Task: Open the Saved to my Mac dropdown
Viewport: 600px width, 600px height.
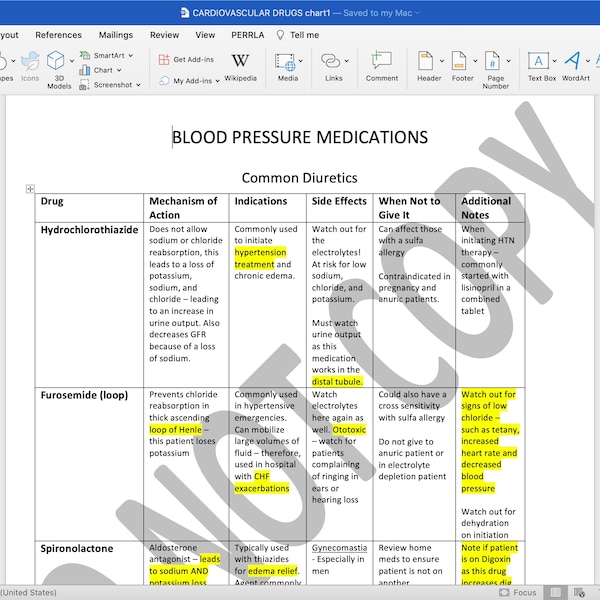Action: [382, 13]
